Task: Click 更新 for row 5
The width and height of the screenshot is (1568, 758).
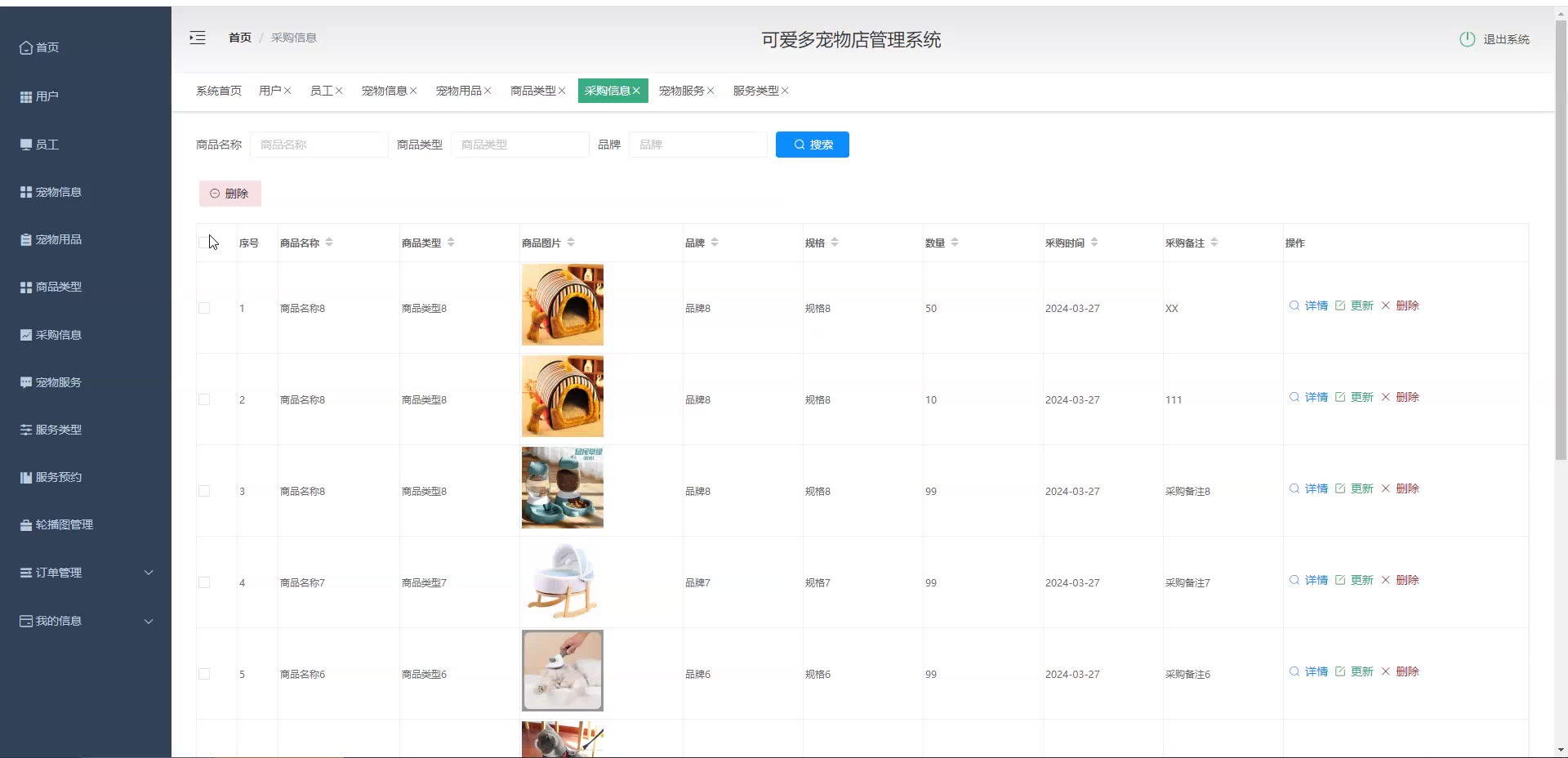Action: 1354,671
